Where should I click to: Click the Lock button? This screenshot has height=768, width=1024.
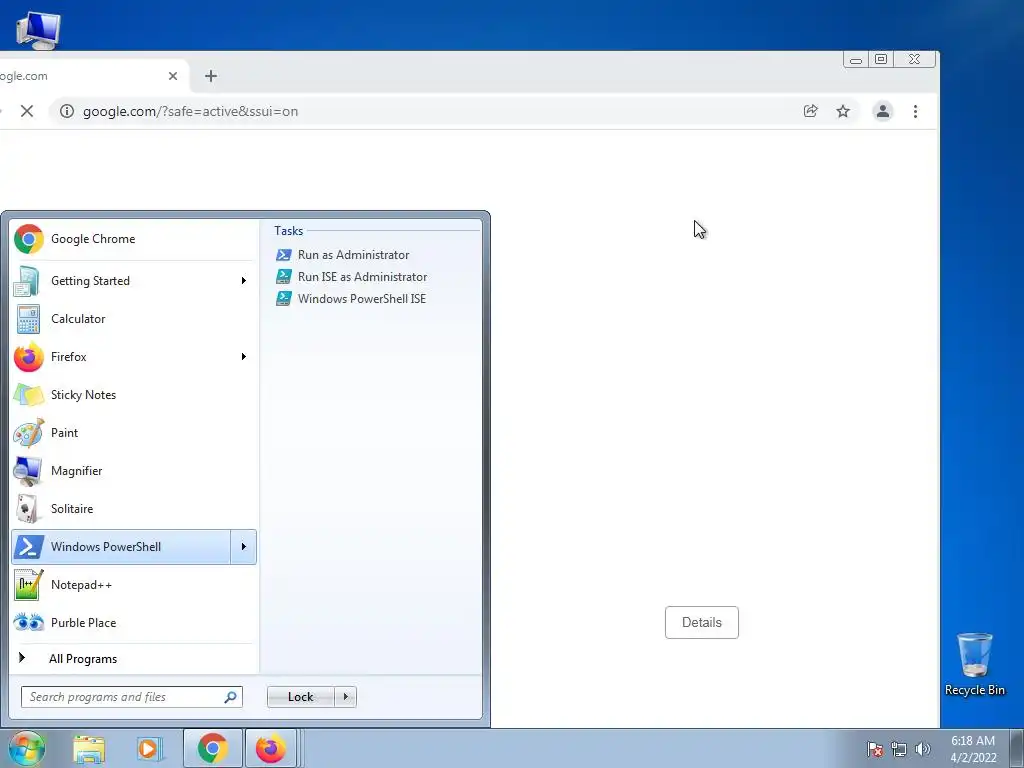click(x=301, y=697)
